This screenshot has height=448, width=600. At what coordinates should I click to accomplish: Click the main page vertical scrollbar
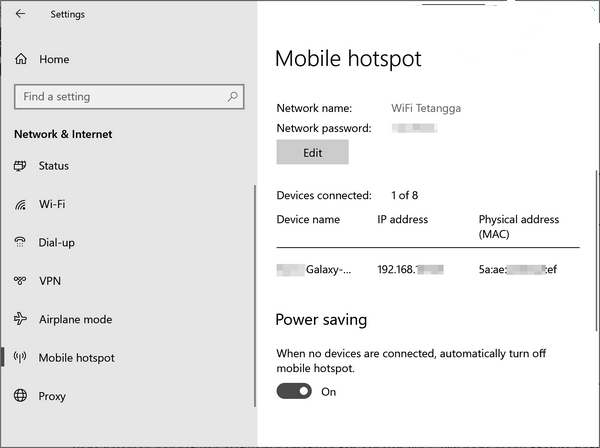pyautogui.click(x=597, y=251)
